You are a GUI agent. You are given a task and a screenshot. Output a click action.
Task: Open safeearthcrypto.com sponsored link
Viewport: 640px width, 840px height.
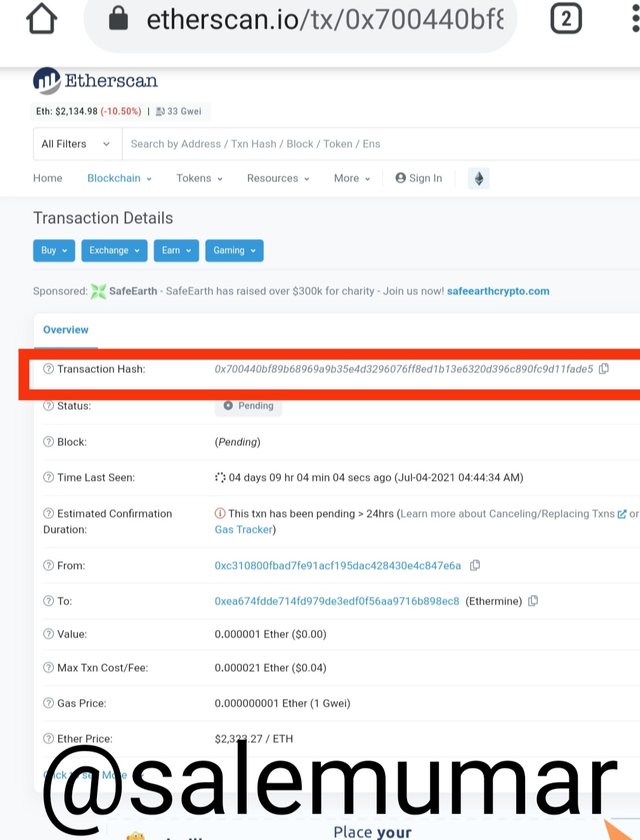pos(498,291)
